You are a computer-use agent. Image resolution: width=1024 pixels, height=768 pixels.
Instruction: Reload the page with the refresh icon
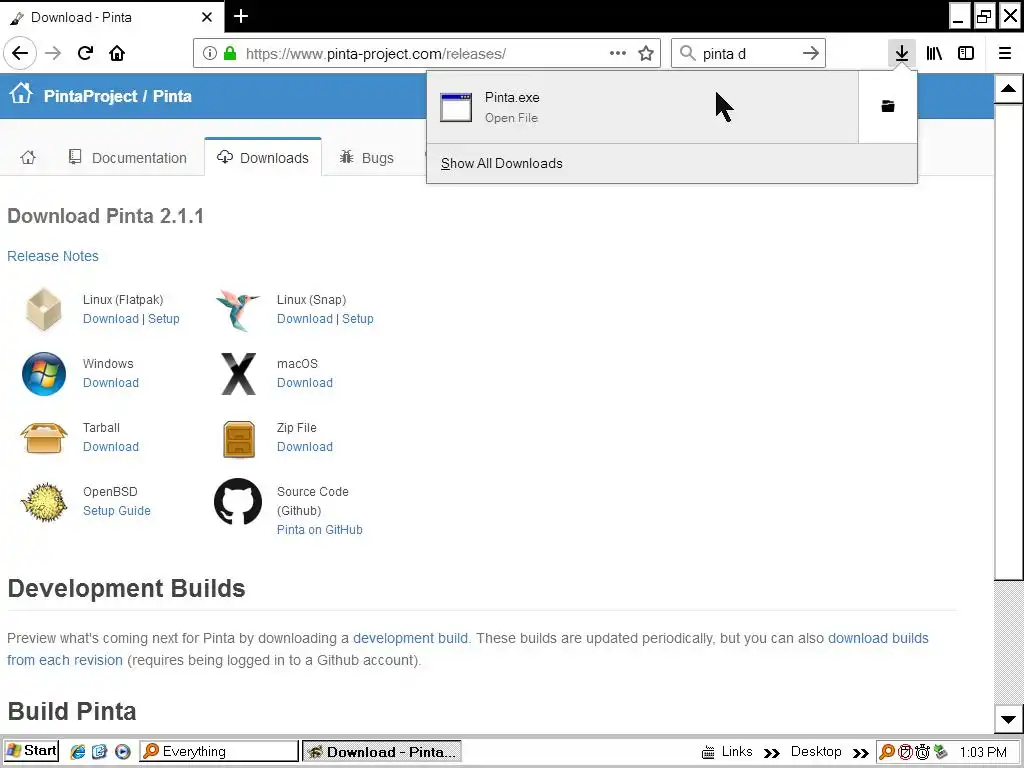point(85,53)
